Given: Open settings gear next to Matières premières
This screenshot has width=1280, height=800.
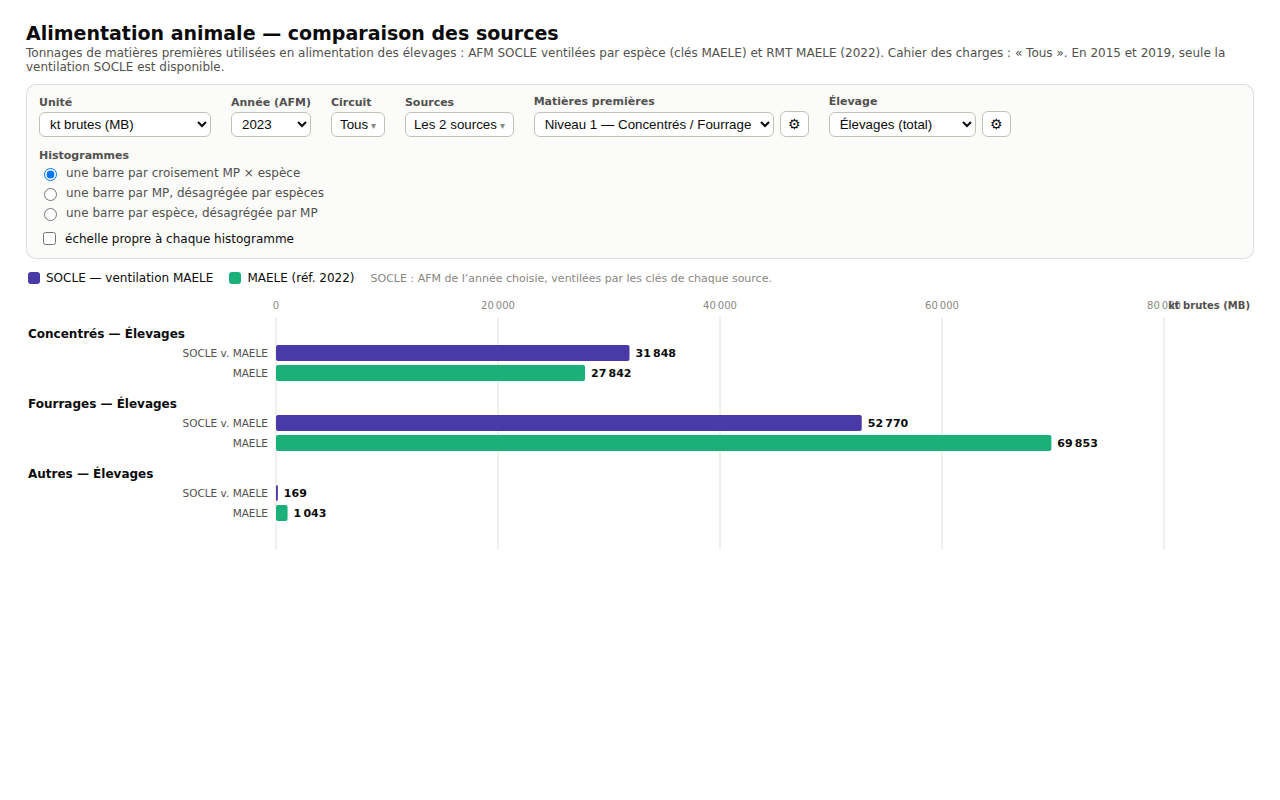Looking at the screenshot, I should [x=794, y=124].
